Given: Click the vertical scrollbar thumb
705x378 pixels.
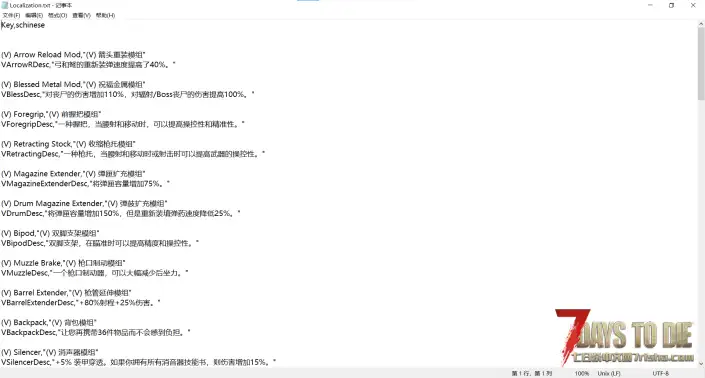Looking at the screenshot, I should pos(701,64).
